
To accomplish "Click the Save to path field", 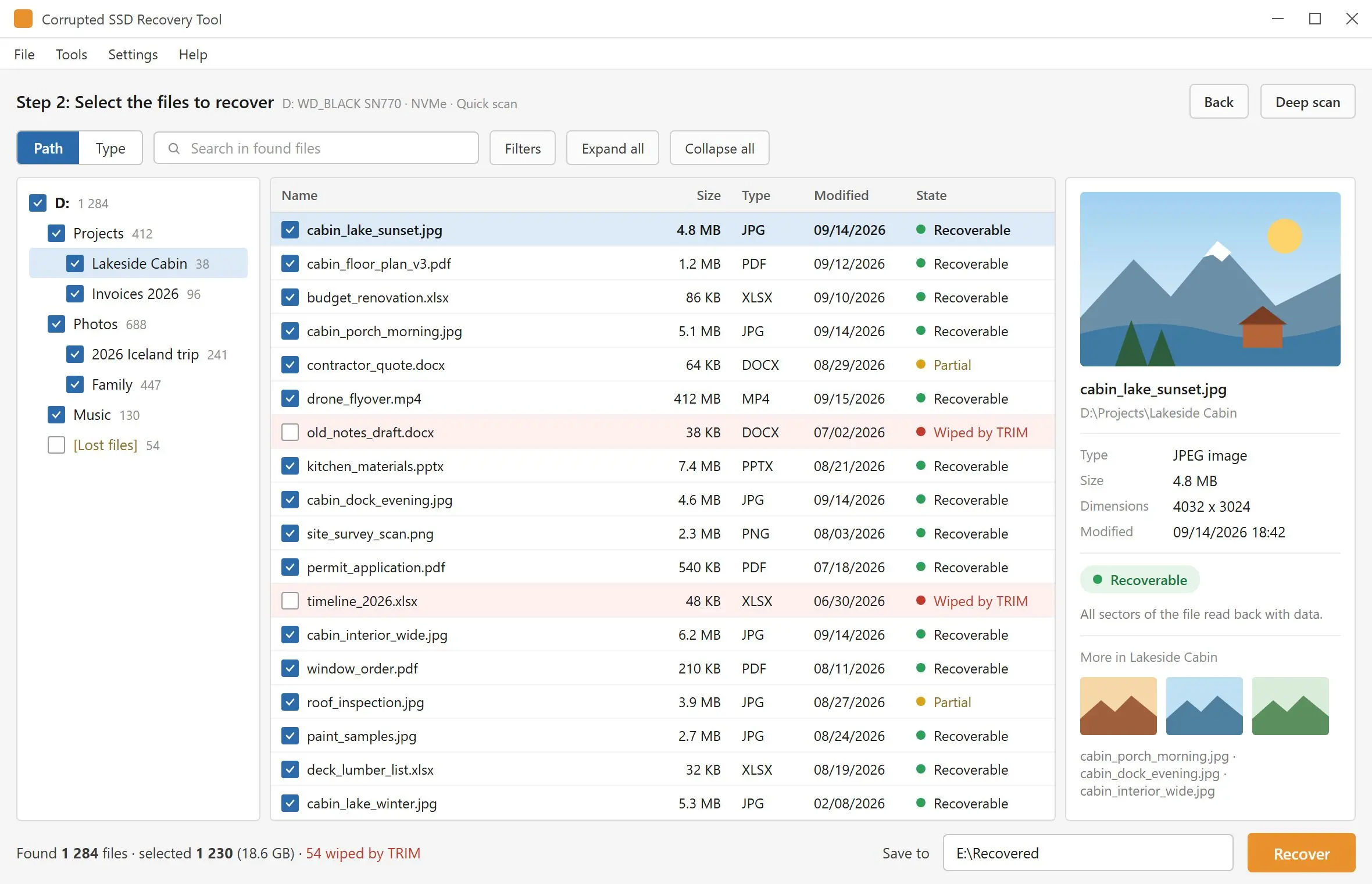I will tap(1088, 853).
